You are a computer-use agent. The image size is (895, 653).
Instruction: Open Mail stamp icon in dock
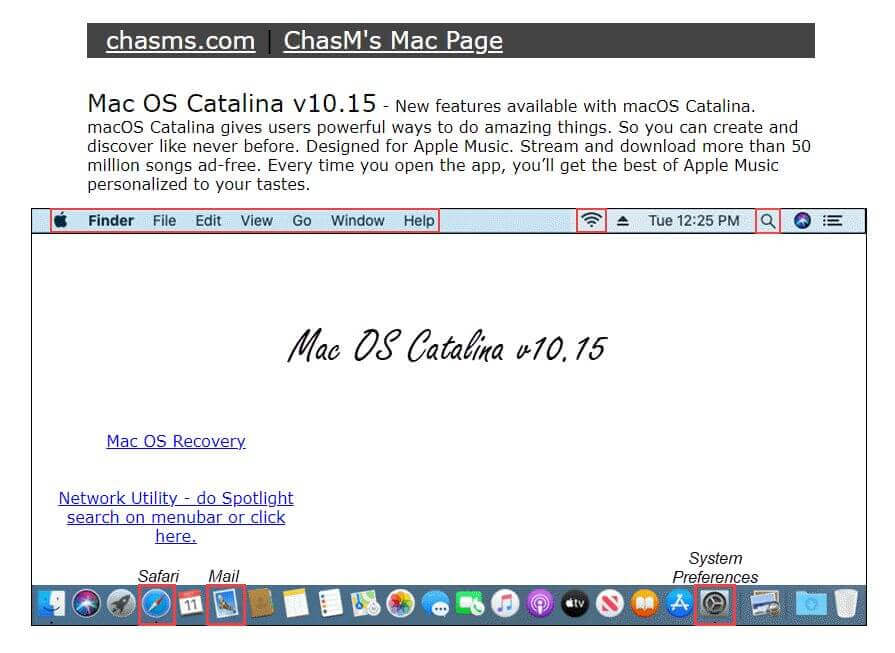pyautogui.click(x=225, y=604)
